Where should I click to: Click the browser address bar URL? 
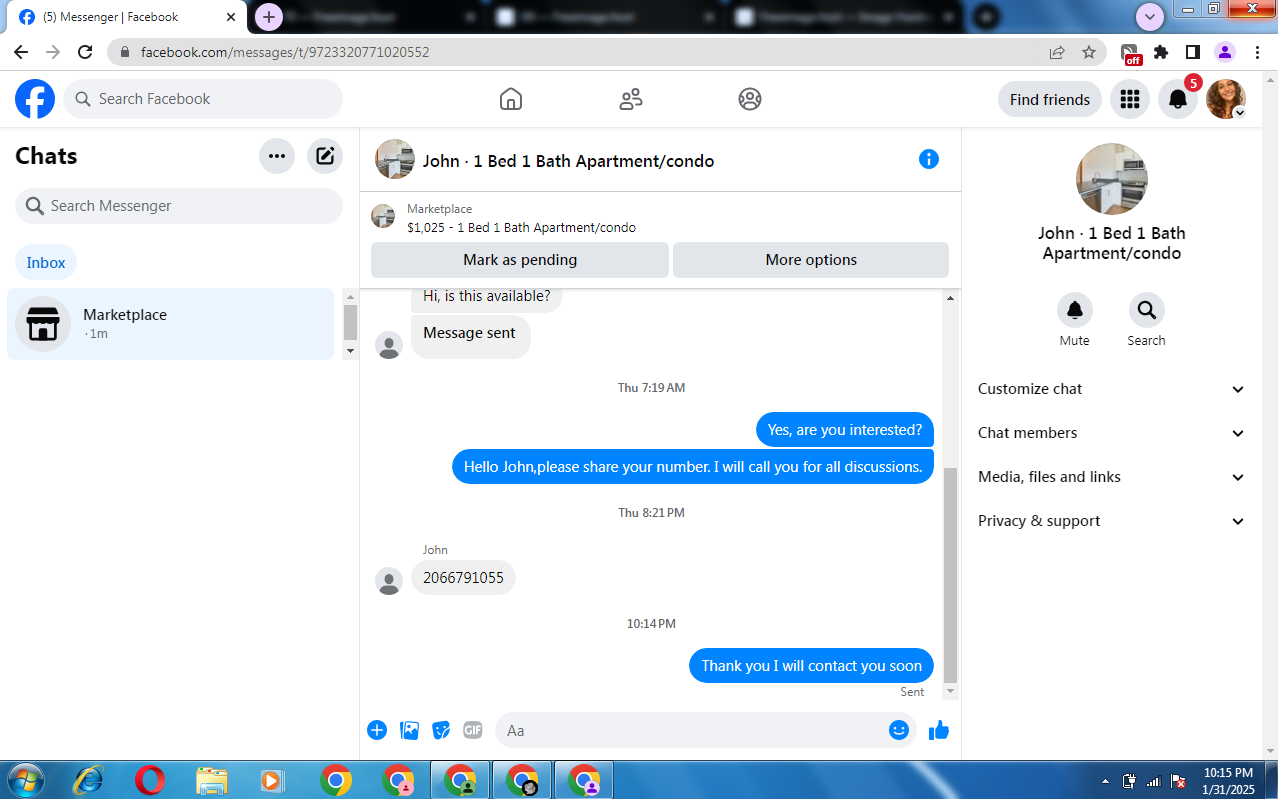coord(285,52)
